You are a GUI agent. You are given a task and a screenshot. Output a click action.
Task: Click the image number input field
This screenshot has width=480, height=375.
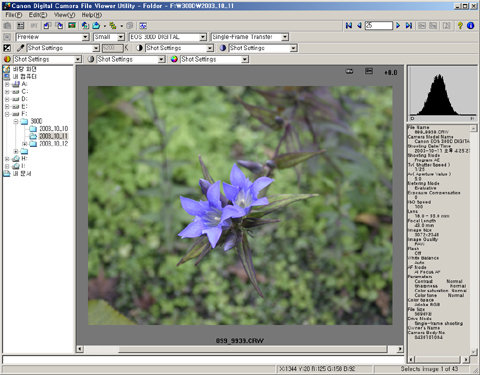[x=379, y=25]
